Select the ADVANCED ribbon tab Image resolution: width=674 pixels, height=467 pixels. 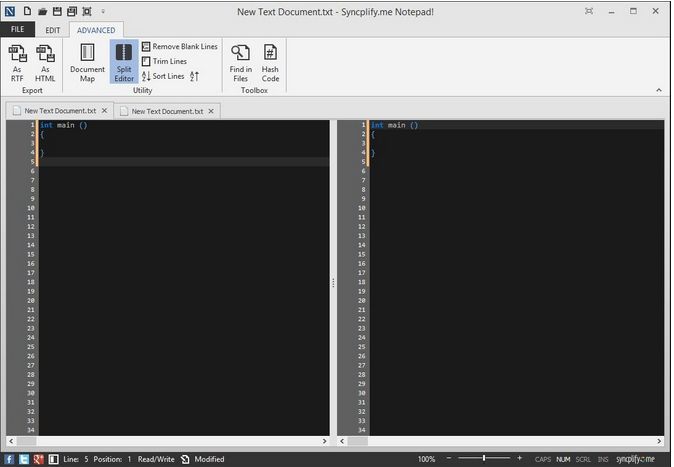96,30
